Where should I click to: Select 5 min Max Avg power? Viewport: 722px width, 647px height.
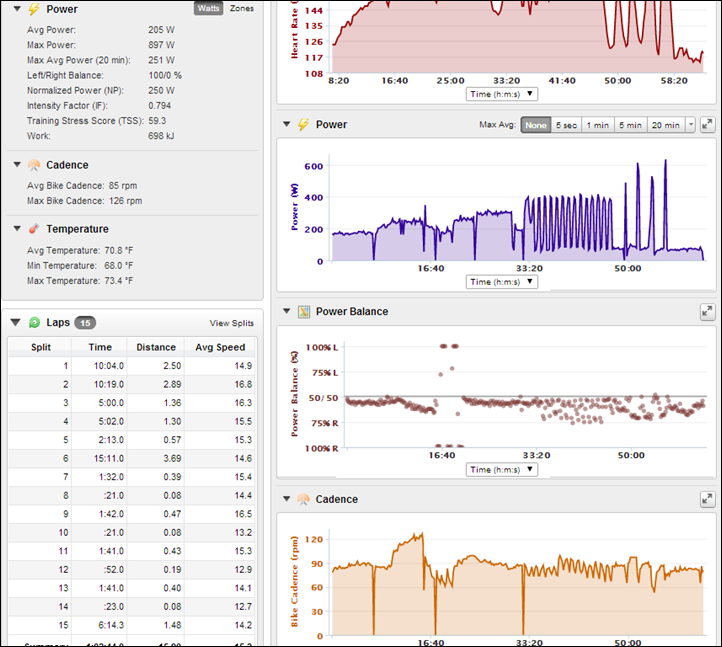point(630,125)
